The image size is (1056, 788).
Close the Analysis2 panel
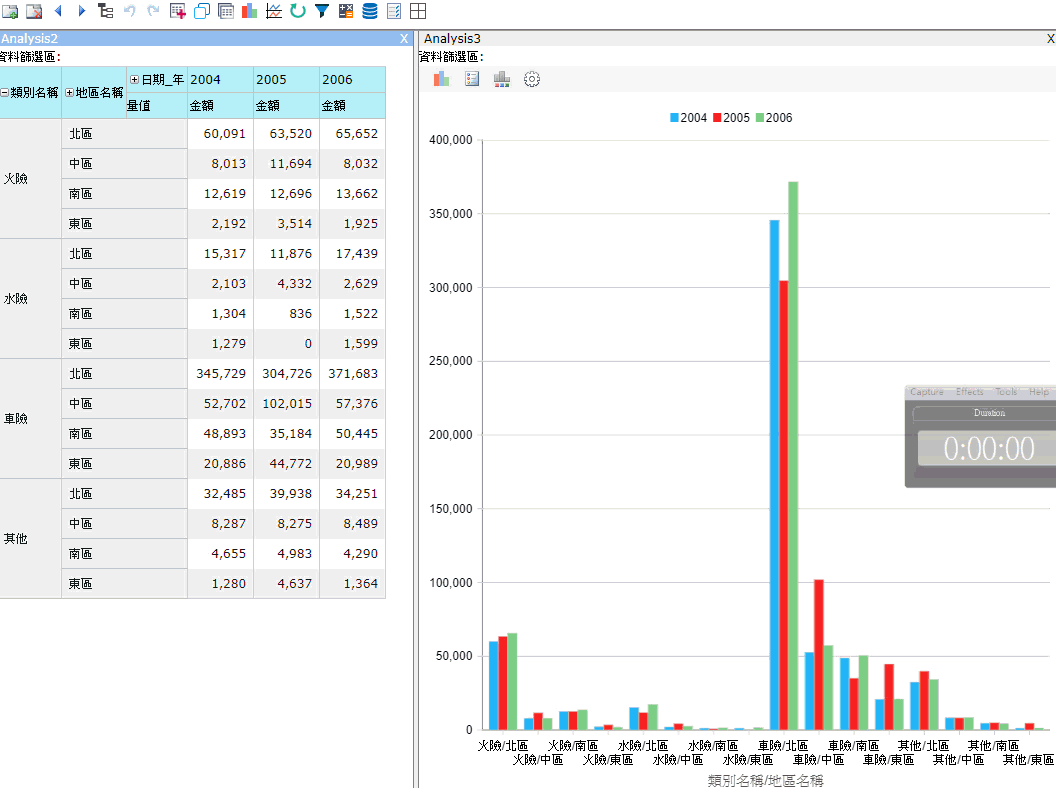(404, 38)
